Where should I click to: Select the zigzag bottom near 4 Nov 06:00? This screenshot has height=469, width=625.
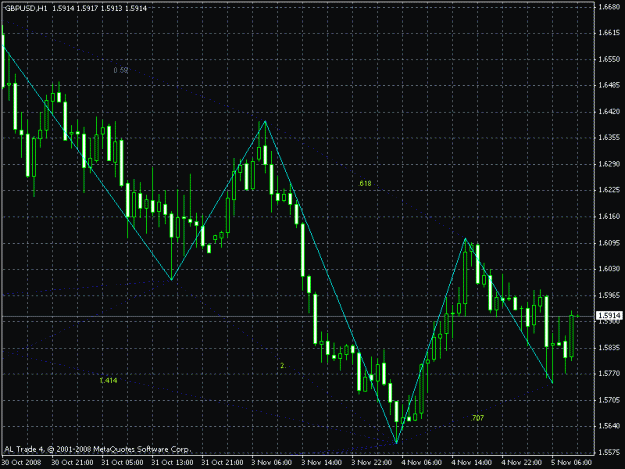coord(397,443)
